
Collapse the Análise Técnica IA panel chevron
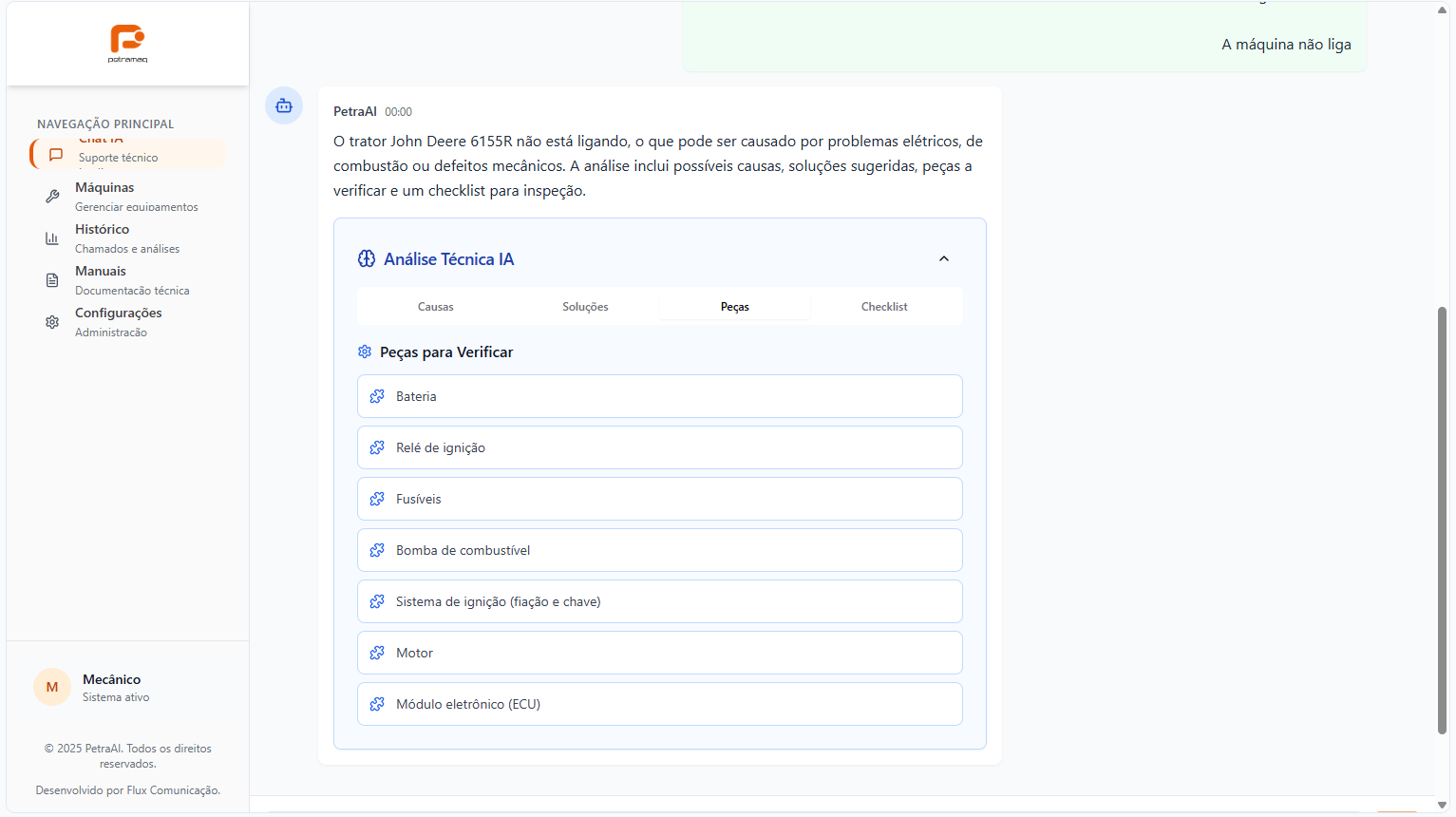pos(944,258)
